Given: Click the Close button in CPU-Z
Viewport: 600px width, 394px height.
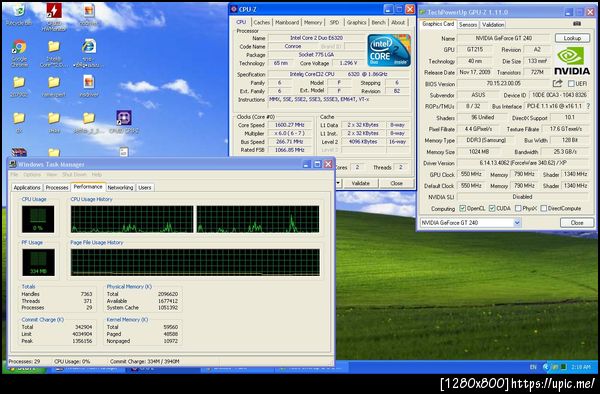Looking at the screenshot, I should coord(396,183).
